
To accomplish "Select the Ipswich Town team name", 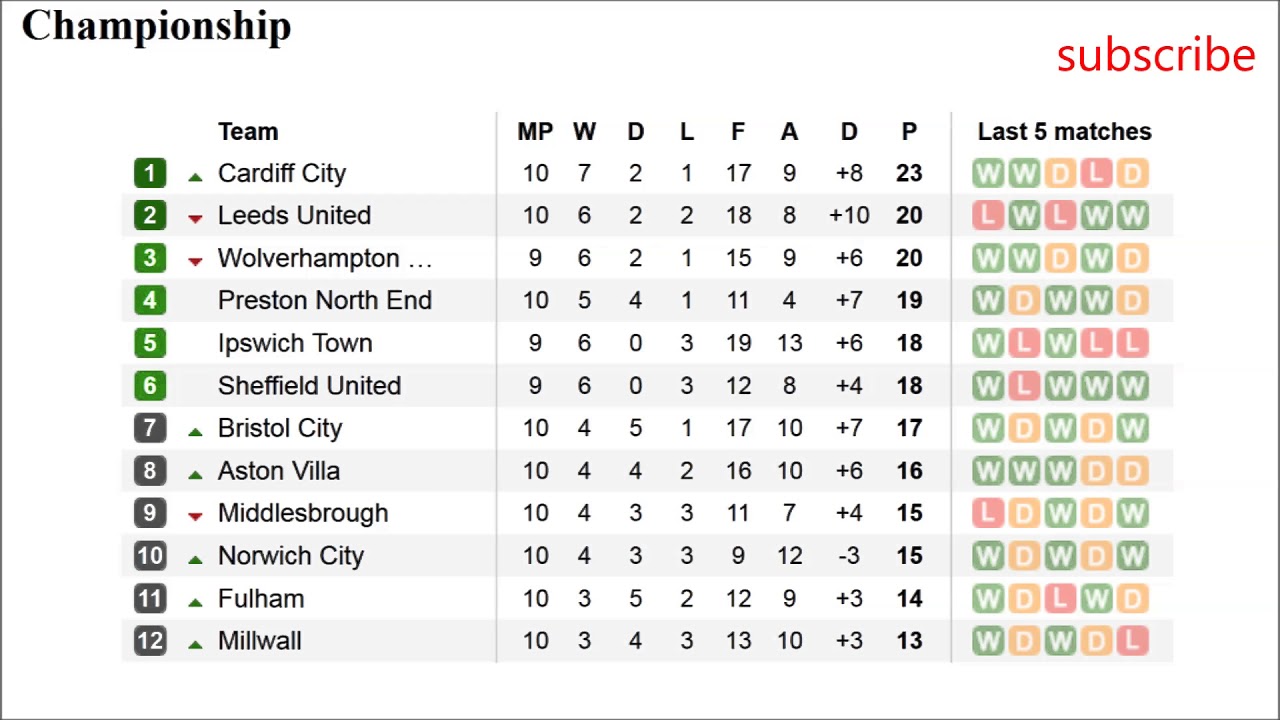I will (x=295, y=343).
